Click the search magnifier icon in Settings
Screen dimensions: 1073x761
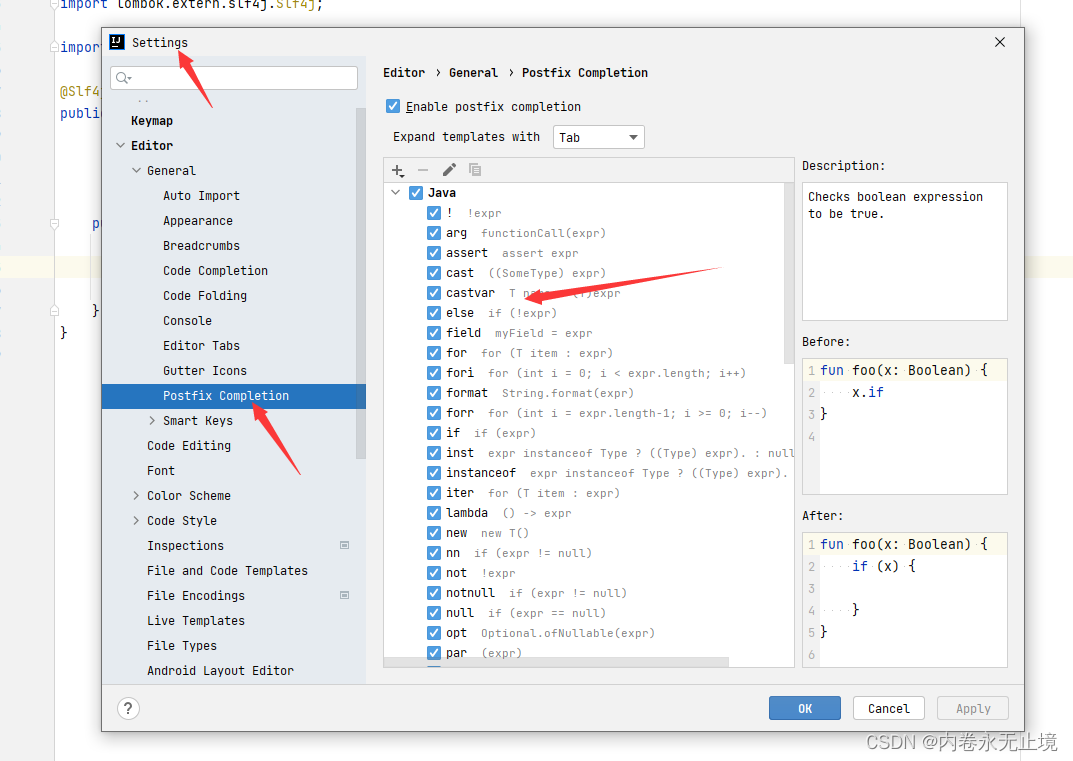122,78
